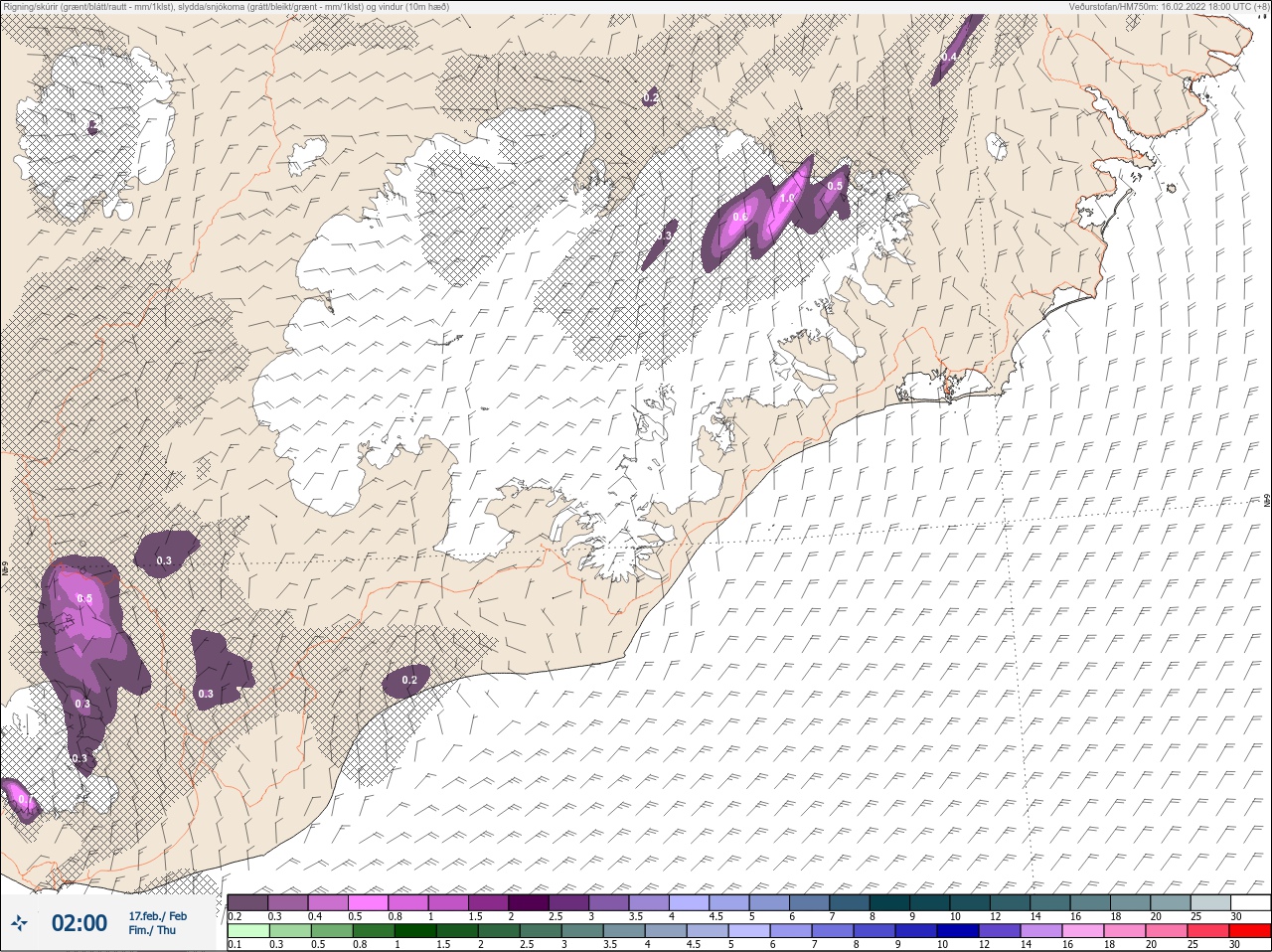Pick the darkest purple 2 swatch, top legend row

[x=529, y=902]
